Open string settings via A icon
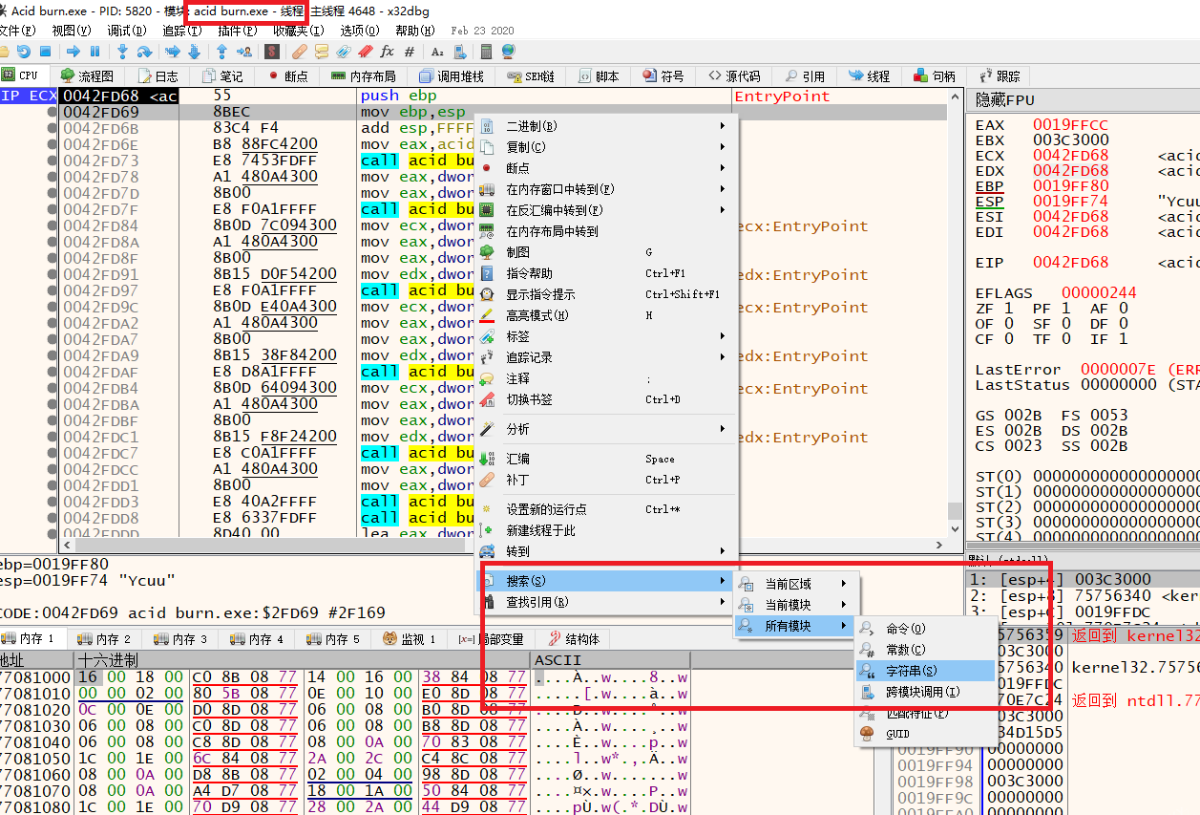1200x815 pixels. pyautogui.click(x=437, y=51)
